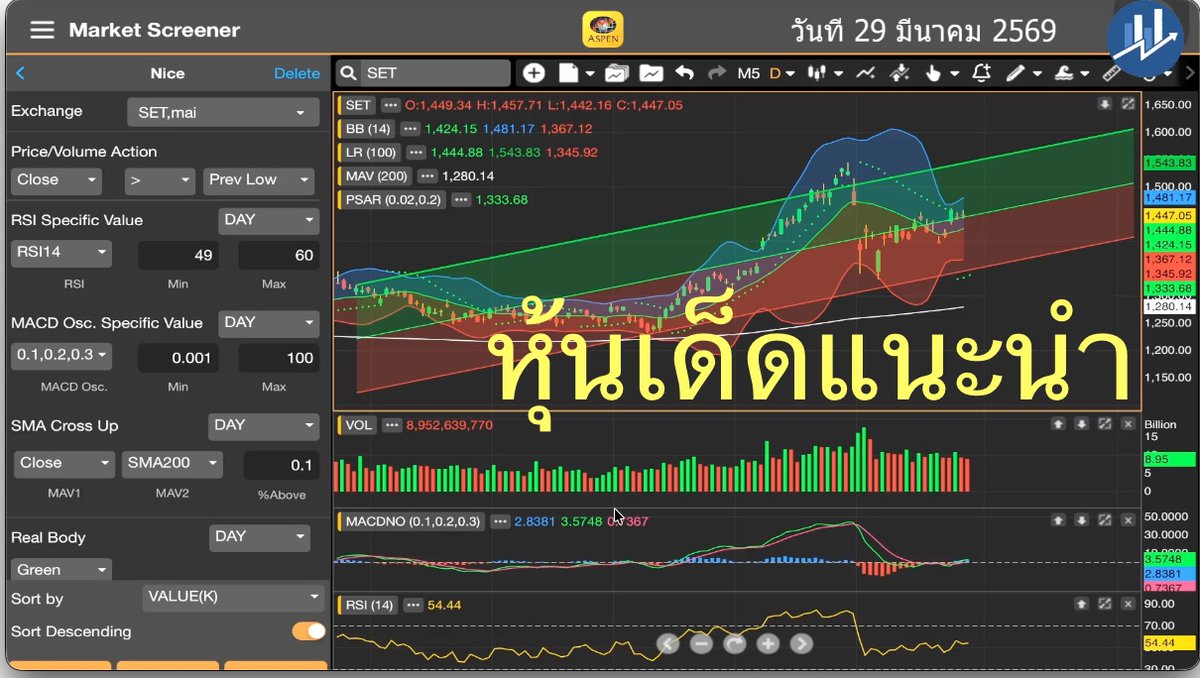This screenshot has width=1200, height=678.
Task: Open the Market Screener hamburger menu
Action: 40,29
